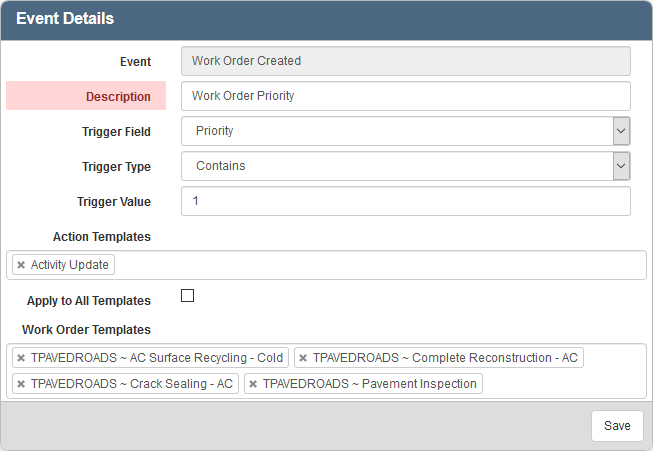Select the Priority trigger field combo box

tap(396, 131)
